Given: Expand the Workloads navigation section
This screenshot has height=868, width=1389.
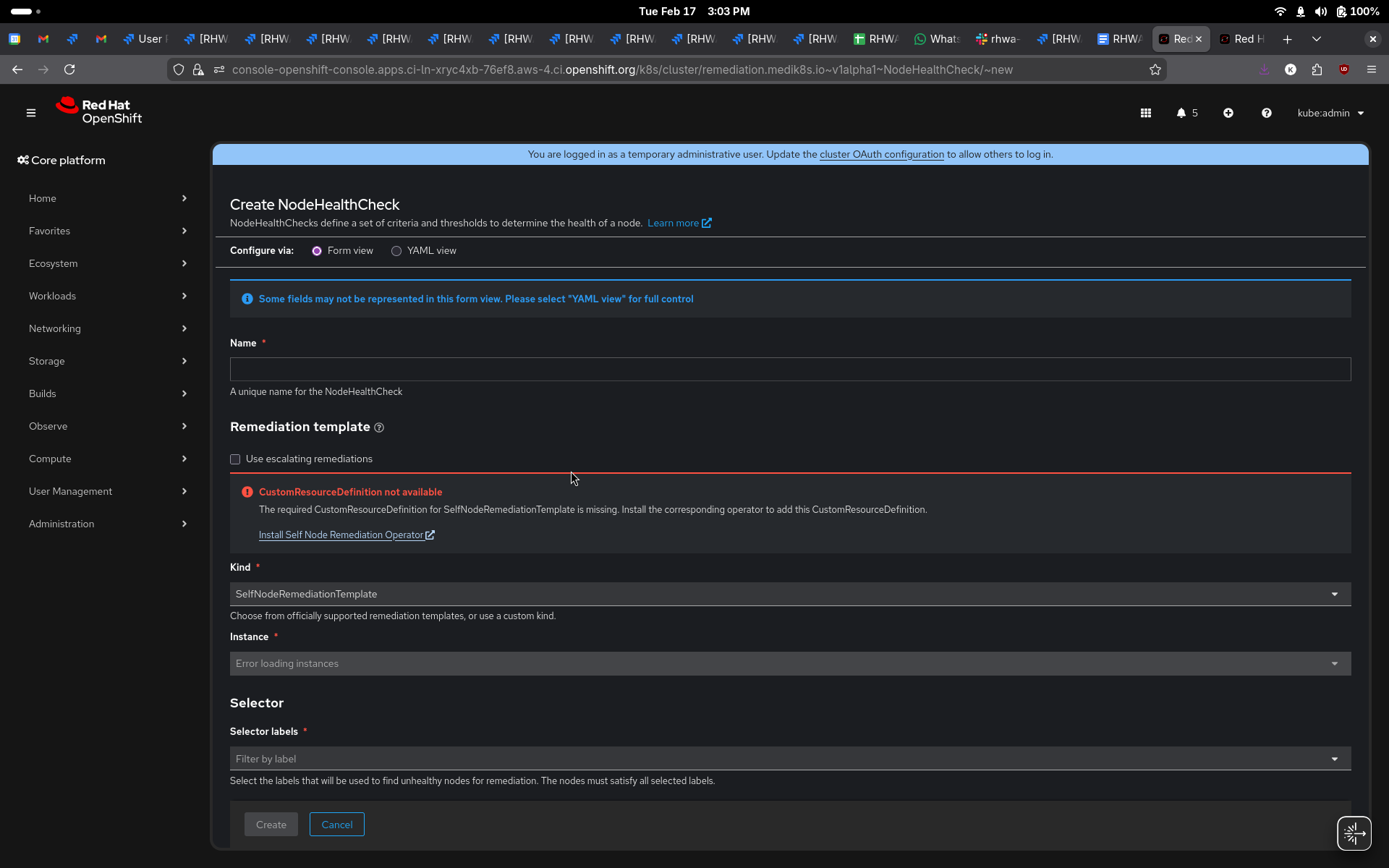Looking at the screenshot, I should [x=107, y=296].
